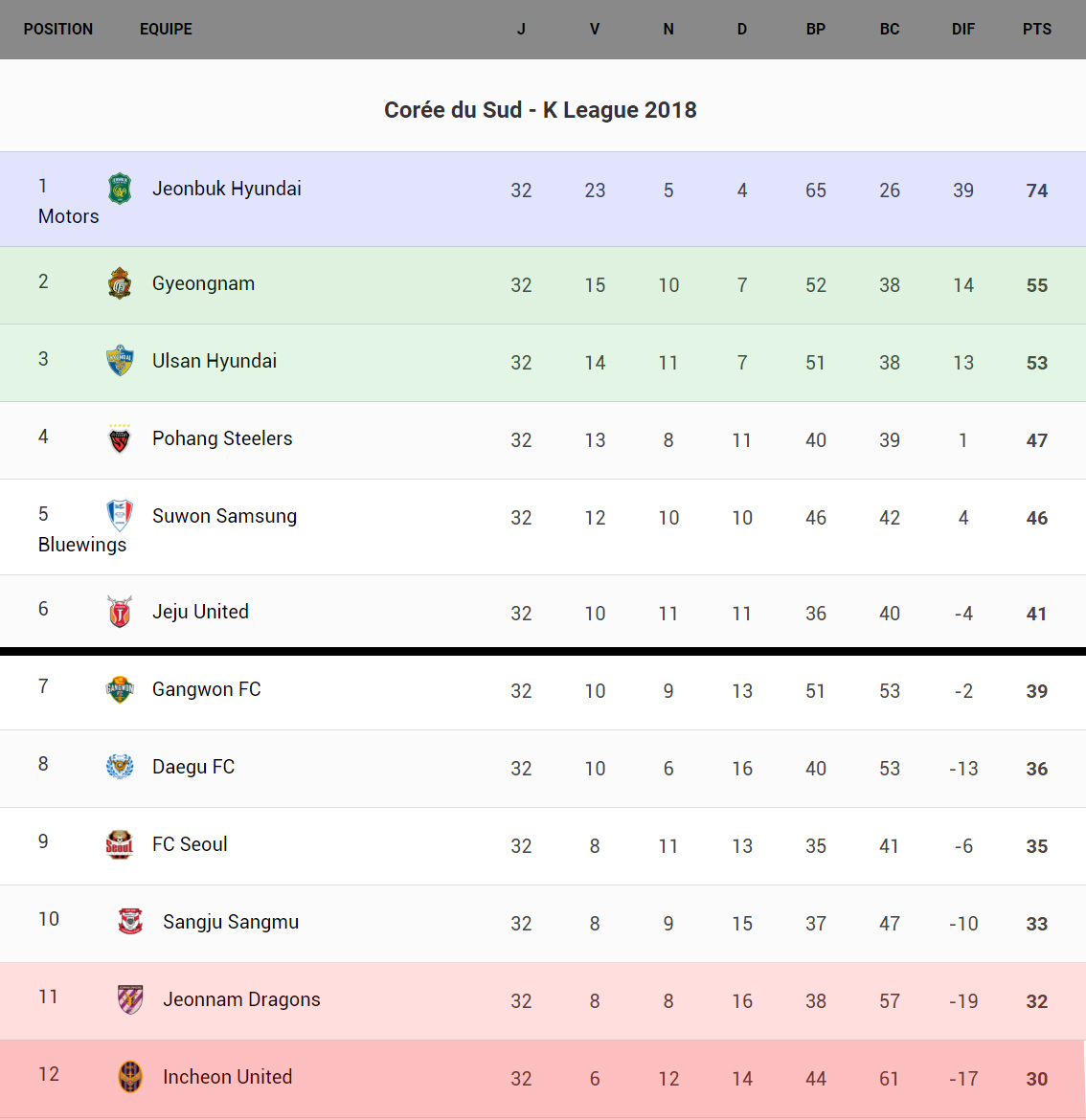The image size is (1086, 1120).
Task: Click the EQUIPE column header
Action: coord(166,30)
